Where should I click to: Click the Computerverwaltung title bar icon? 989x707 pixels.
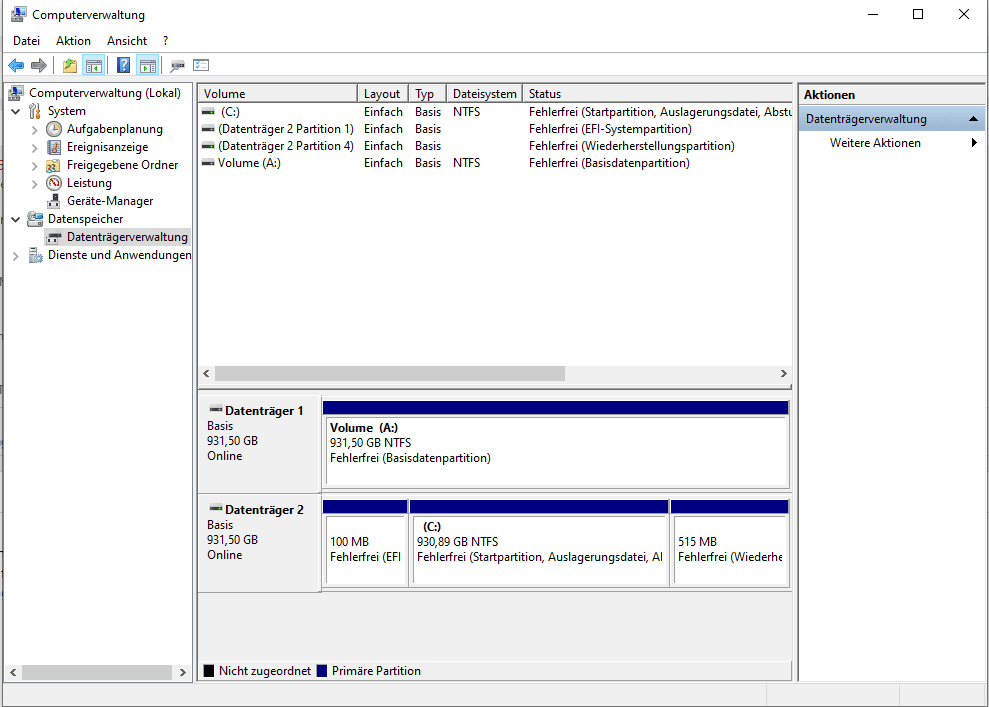coord(18,14)
